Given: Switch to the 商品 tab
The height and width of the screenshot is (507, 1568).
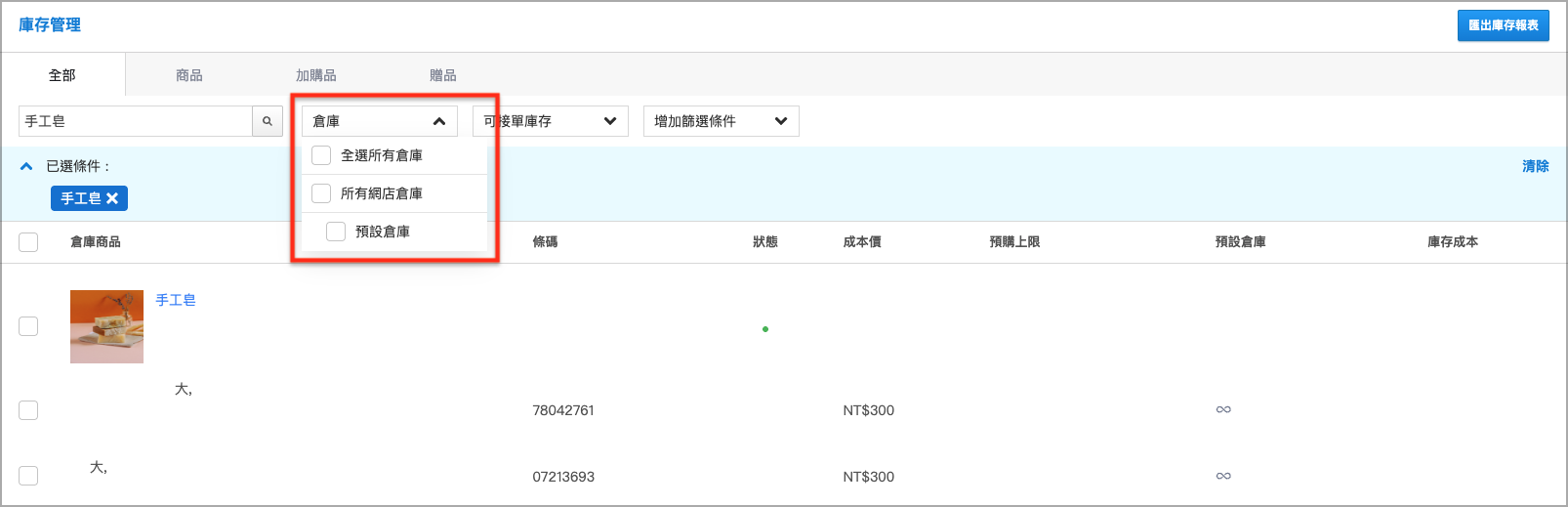Looking at the screenshot, I should click(189, 75).
